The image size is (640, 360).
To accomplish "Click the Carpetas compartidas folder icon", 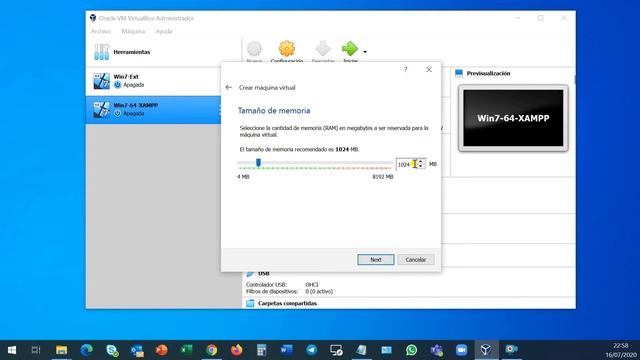I will click(250, 303).
